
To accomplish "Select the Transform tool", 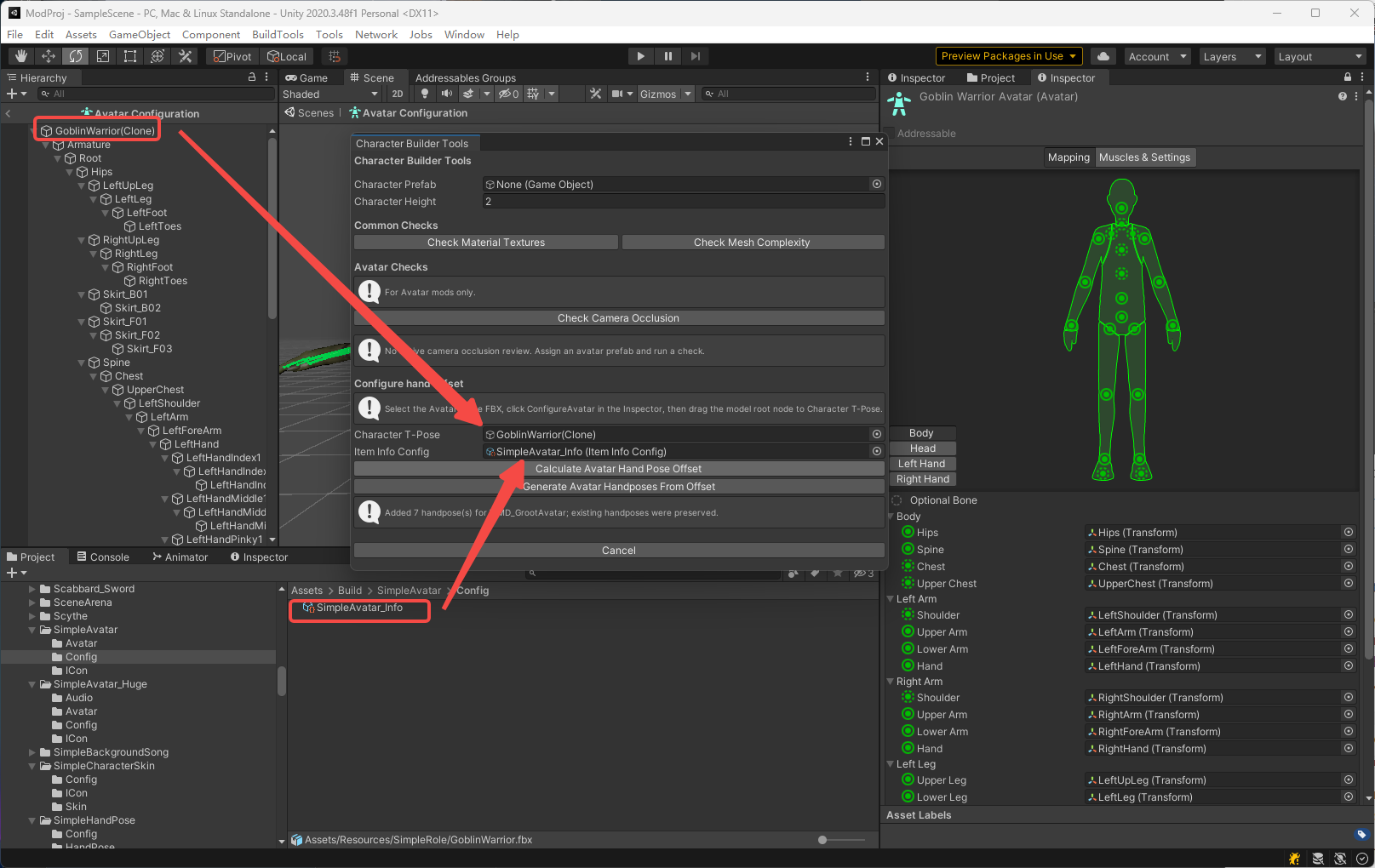I will [158, 56].
